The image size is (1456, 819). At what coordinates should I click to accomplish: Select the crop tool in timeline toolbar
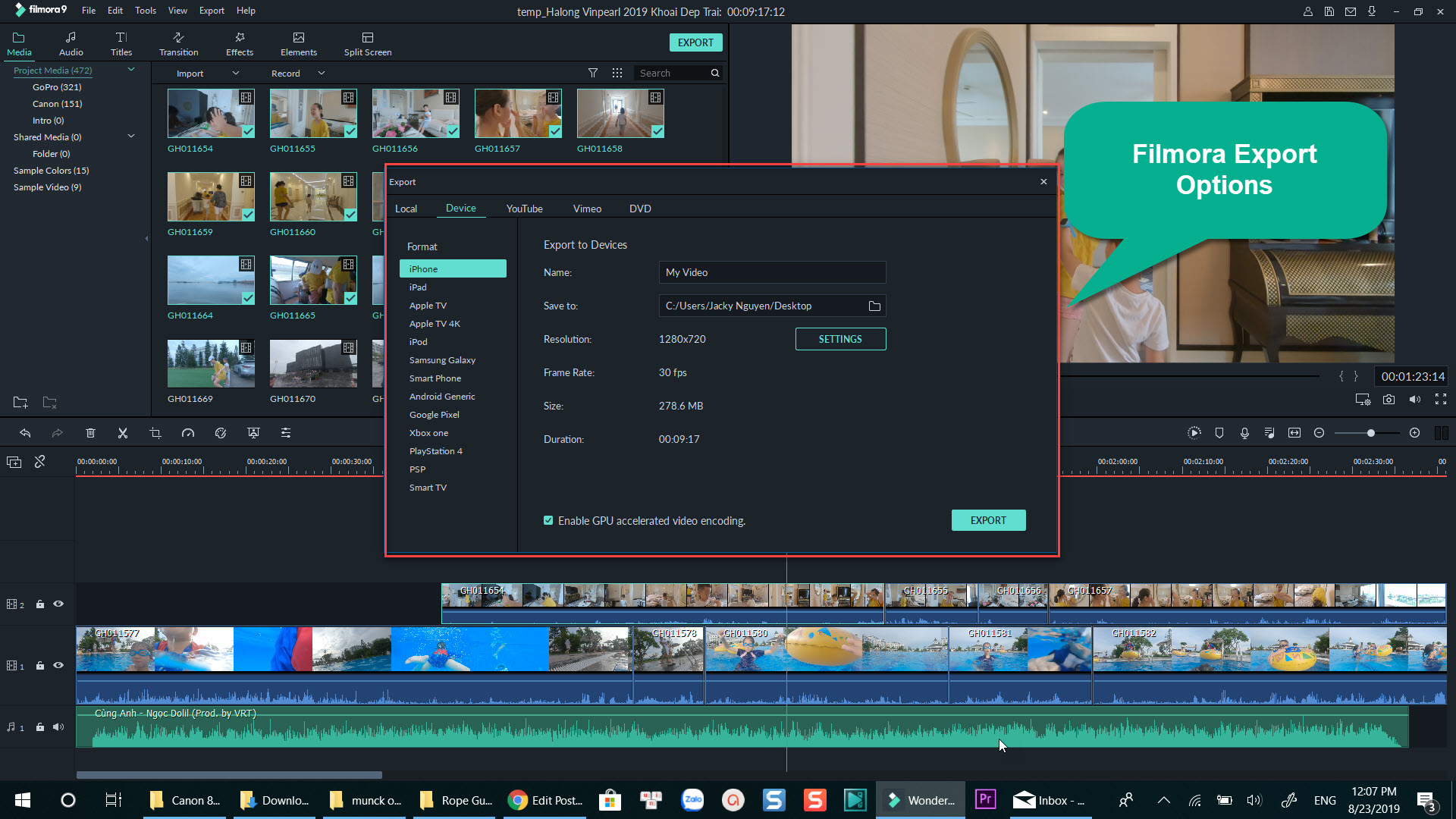pos(155,433)
